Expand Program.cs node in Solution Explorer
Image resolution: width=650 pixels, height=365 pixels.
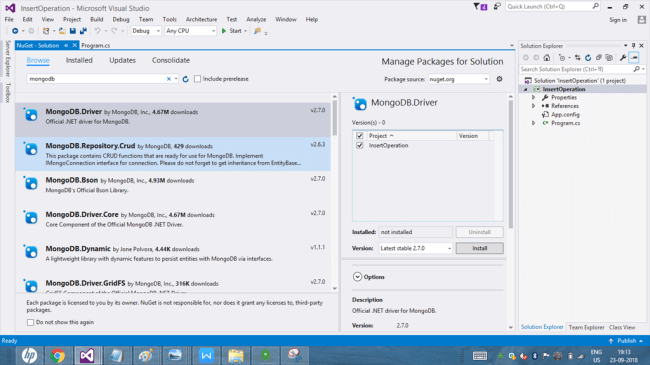[x=534, y=123]
